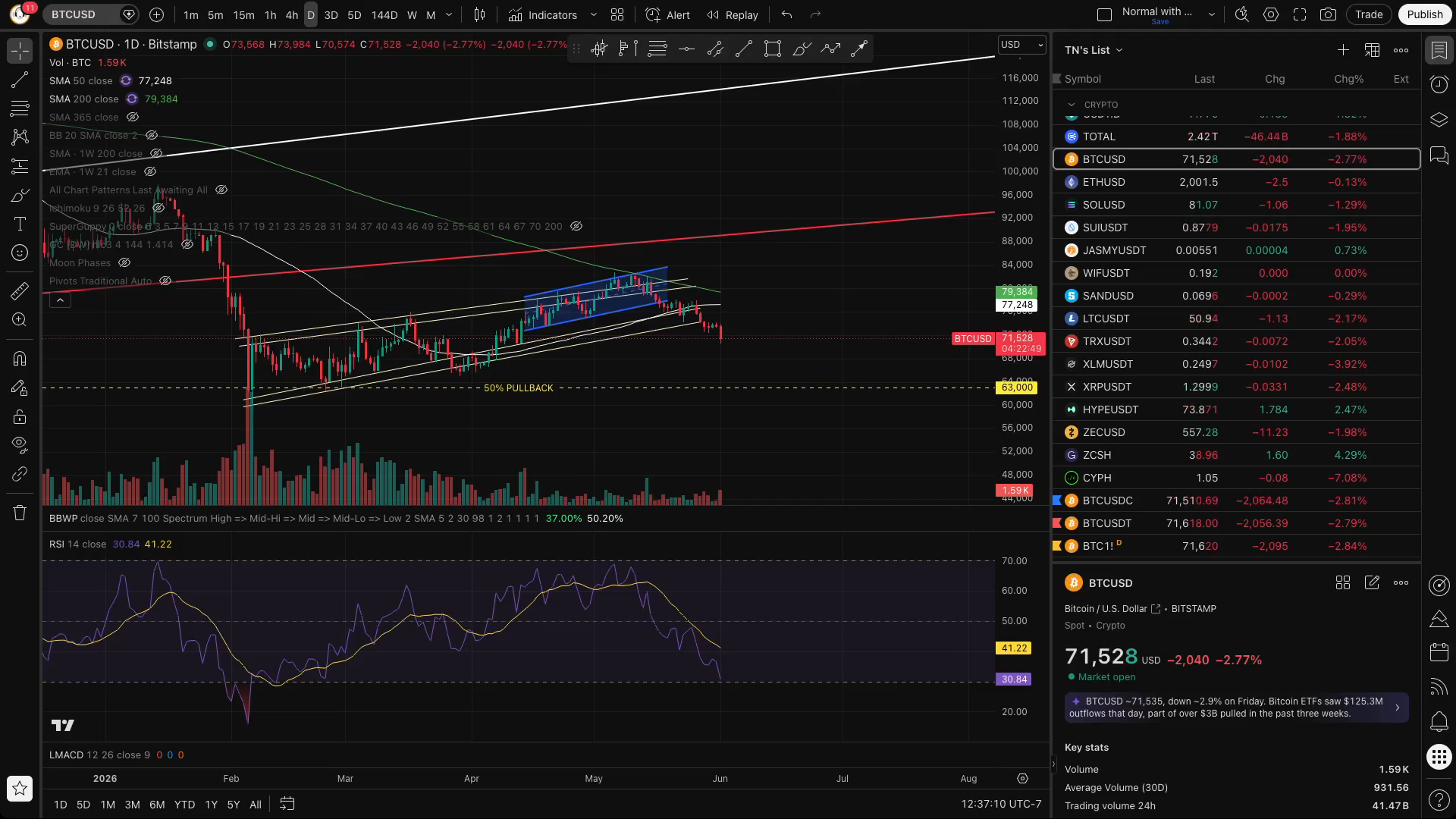The width and height of the screenshot is (1456, 819).
Task: Open the indicator templates grid
Action: point(617,14)
